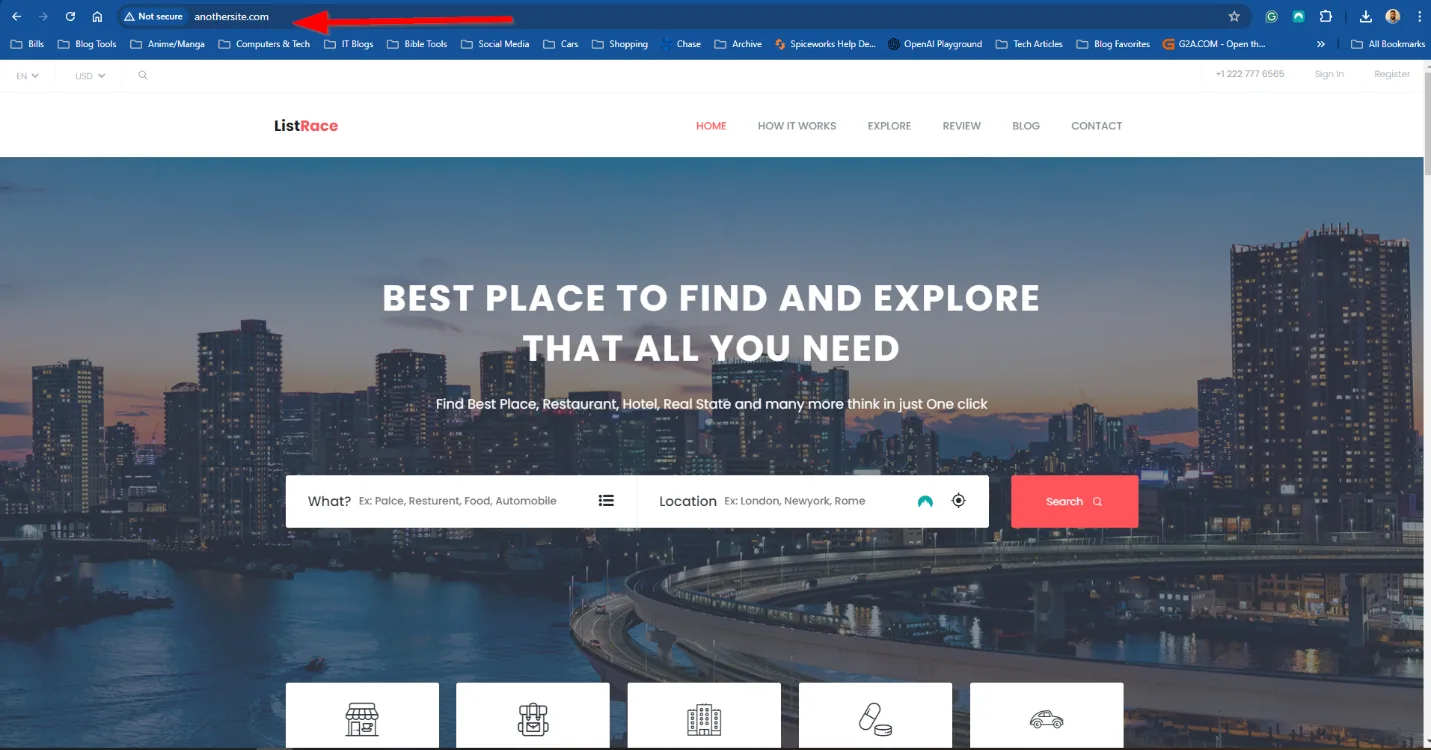
Task: Click the Location input field
Action: pos(815,501)
